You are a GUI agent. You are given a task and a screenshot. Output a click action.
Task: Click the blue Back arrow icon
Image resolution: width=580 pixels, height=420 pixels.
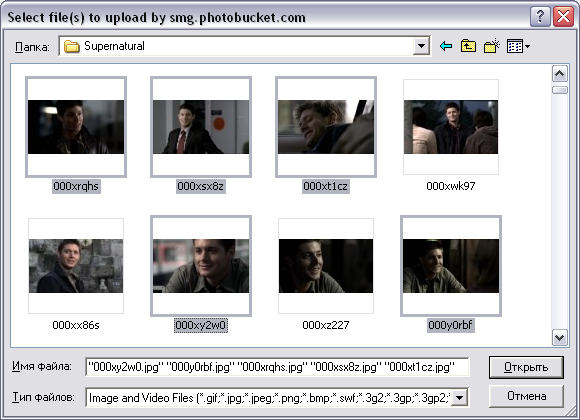point(446,46)
